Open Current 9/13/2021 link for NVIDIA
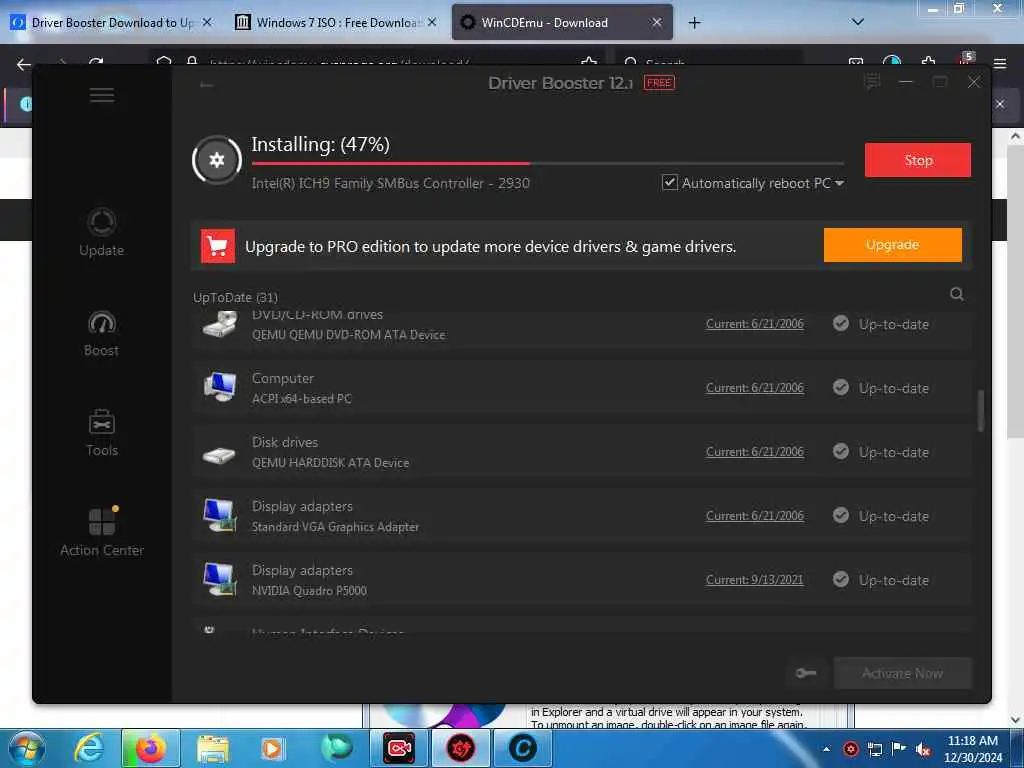This screenshot has width=1024, height=768. [754, 580]
